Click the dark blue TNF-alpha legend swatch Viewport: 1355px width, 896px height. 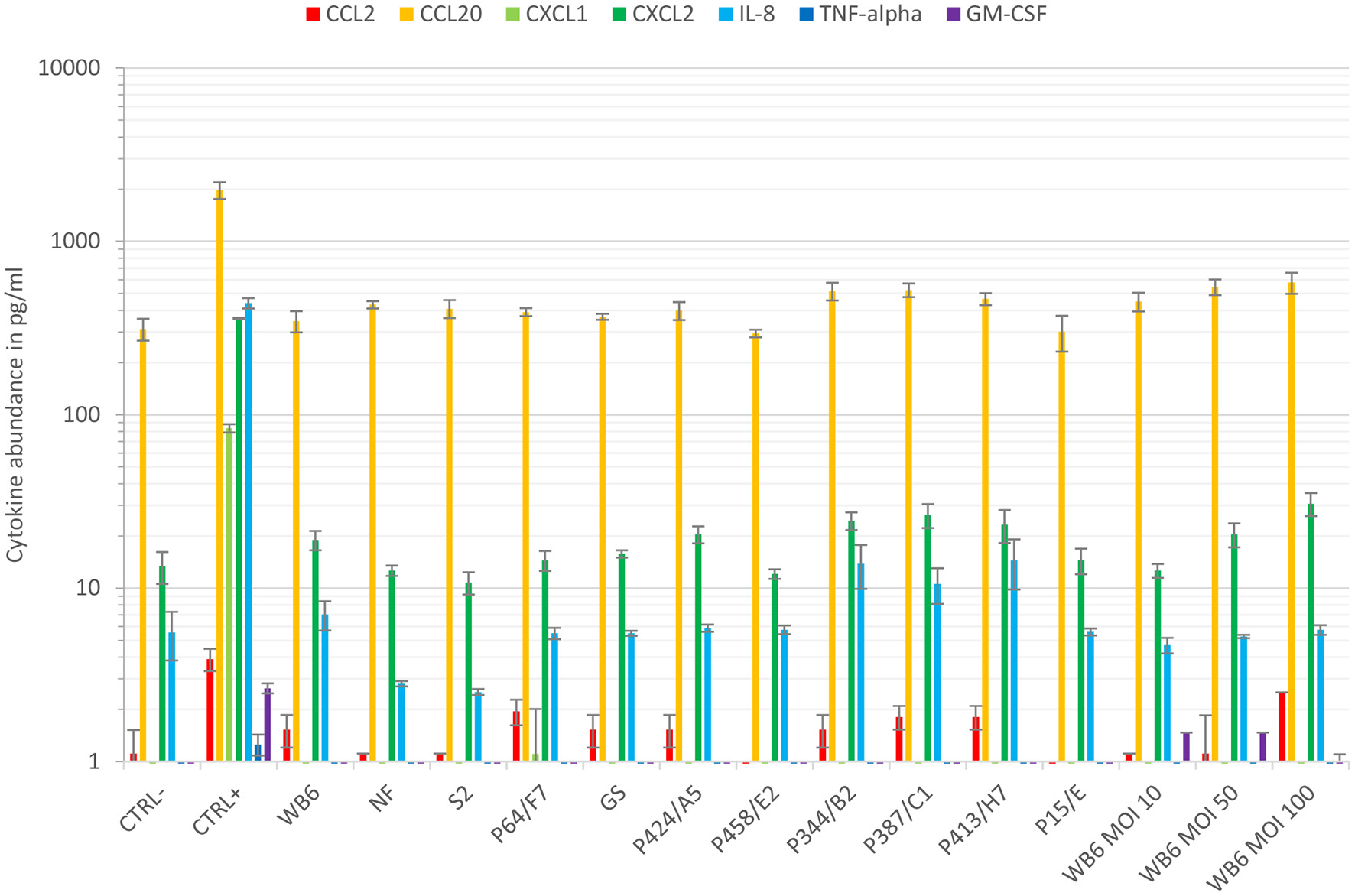coord(805,15)
